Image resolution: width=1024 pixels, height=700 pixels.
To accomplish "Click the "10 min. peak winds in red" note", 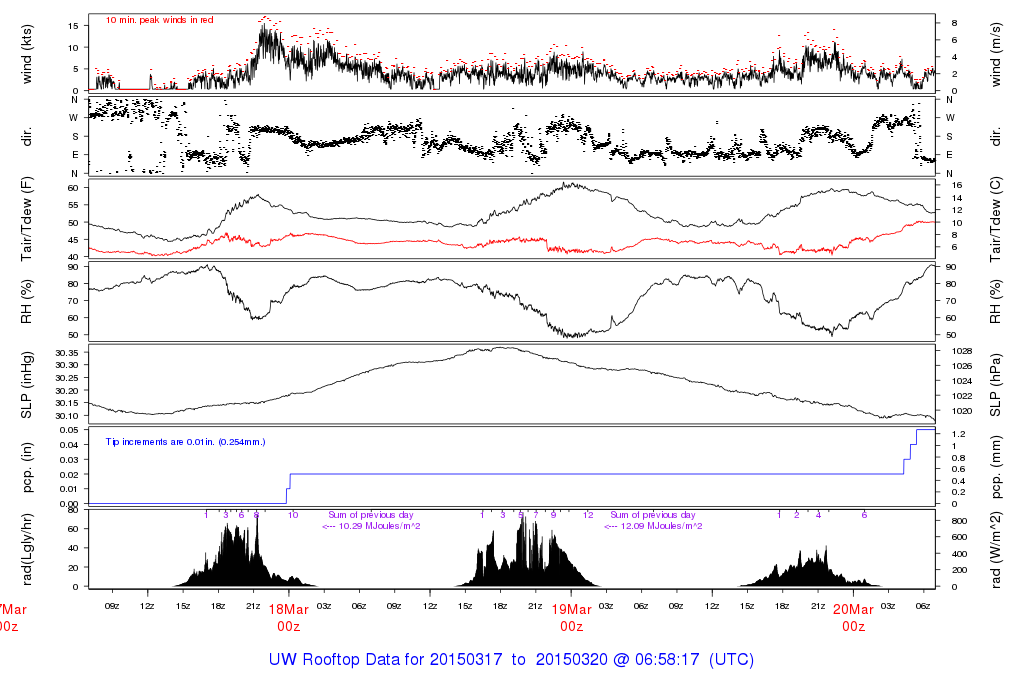I will 159,20.
